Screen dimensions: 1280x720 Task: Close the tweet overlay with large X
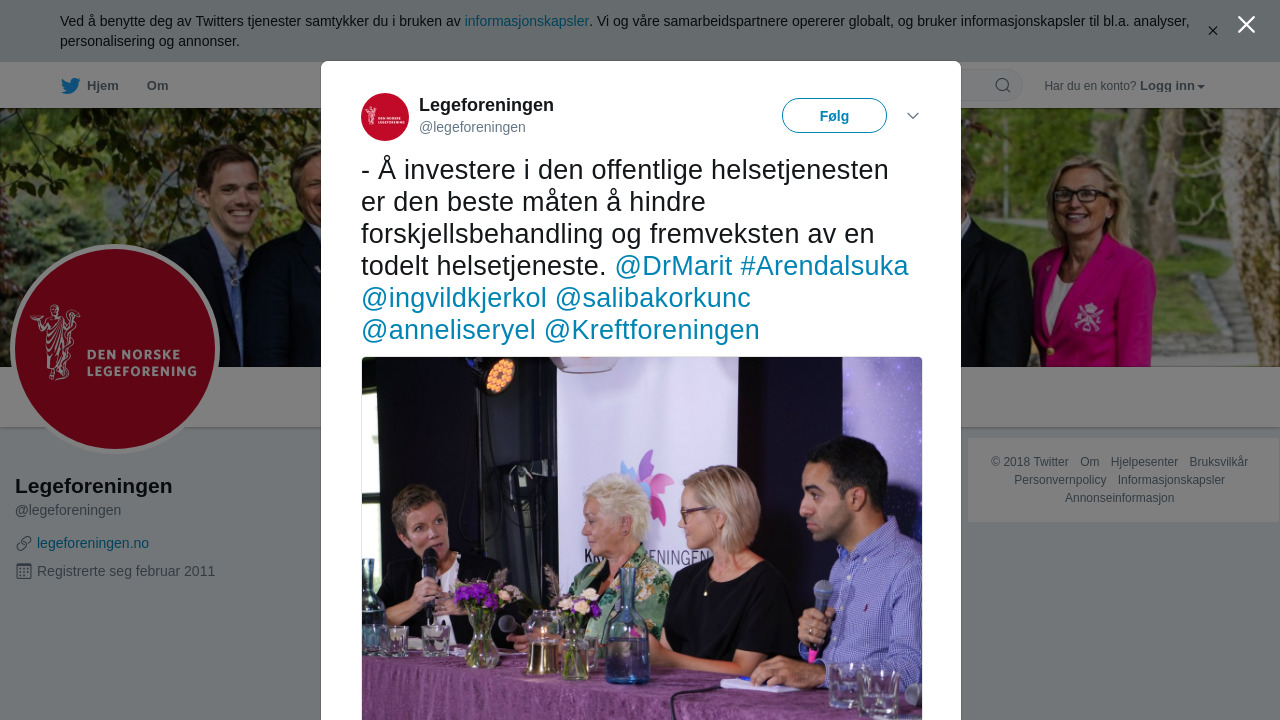(x=1246, y=24)
